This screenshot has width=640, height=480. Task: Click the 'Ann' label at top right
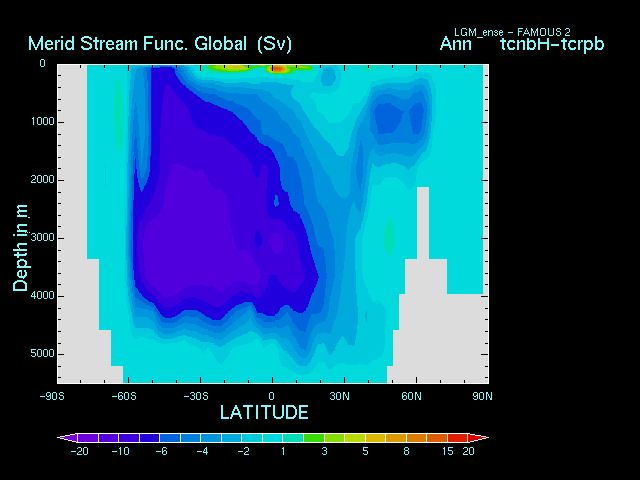[x=456, y=44]
